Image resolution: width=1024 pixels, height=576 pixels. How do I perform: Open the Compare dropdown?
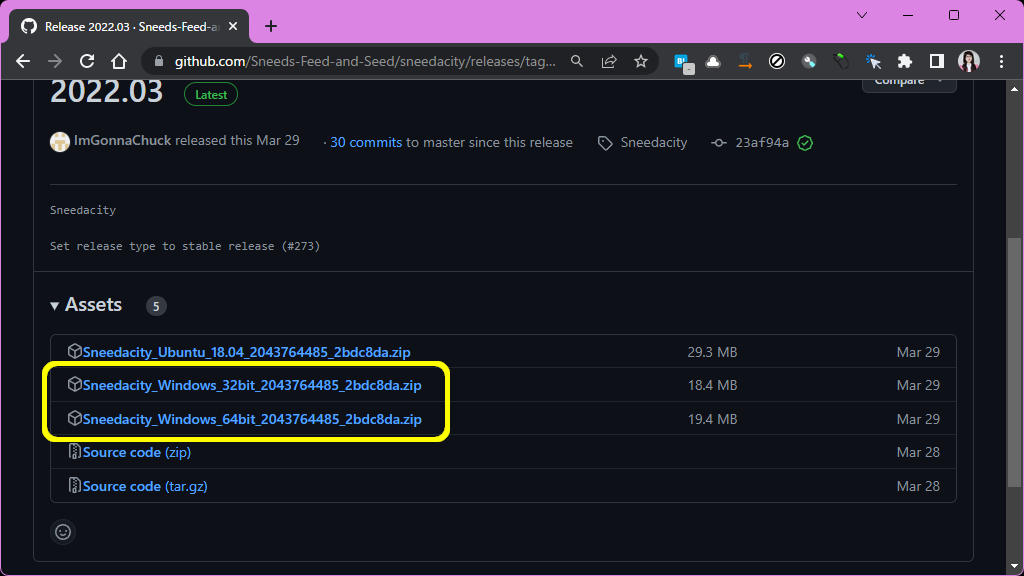point(909,82)
